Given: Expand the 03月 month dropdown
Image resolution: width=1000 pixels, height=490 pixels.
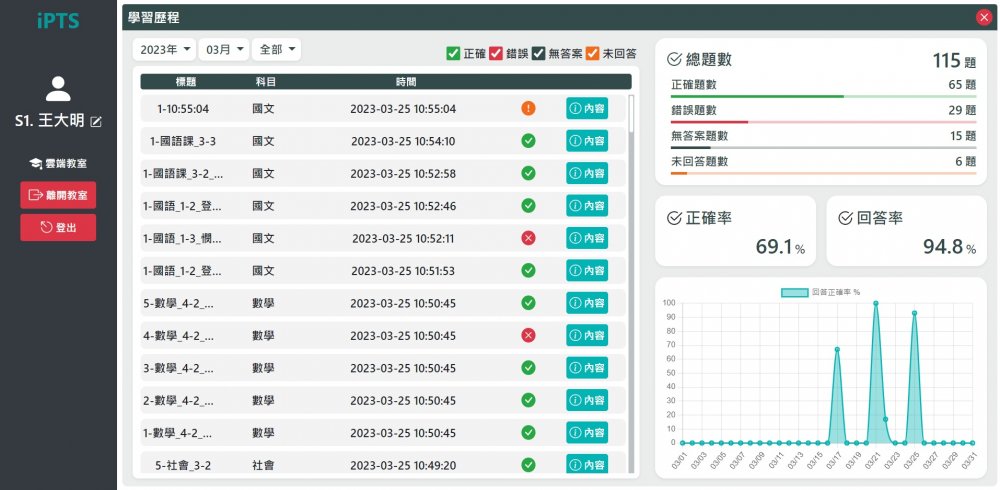Looking at the screenshot, I should point(225,50).
